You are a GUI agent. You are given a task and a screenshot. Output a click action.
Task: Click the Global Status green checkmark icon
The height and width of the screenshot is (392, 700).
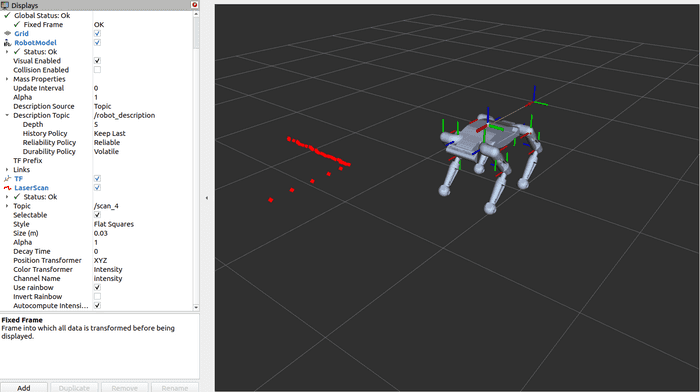click(x=7, y=15)
